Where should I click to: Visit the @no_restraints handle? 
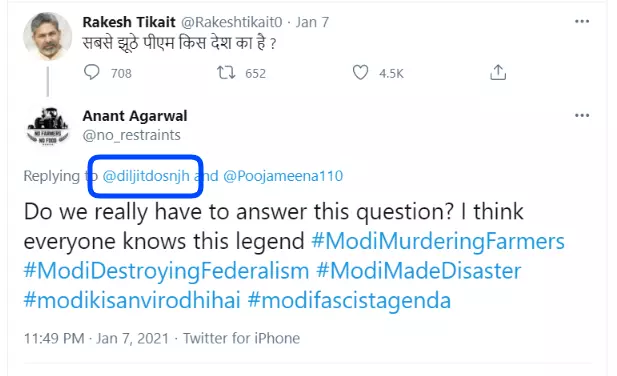click(x=131, y=135)
